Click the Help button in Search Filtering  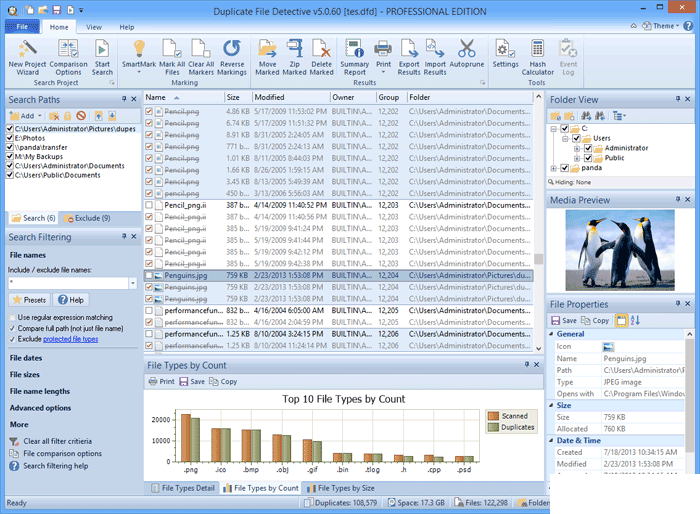(x=71, y=300)
